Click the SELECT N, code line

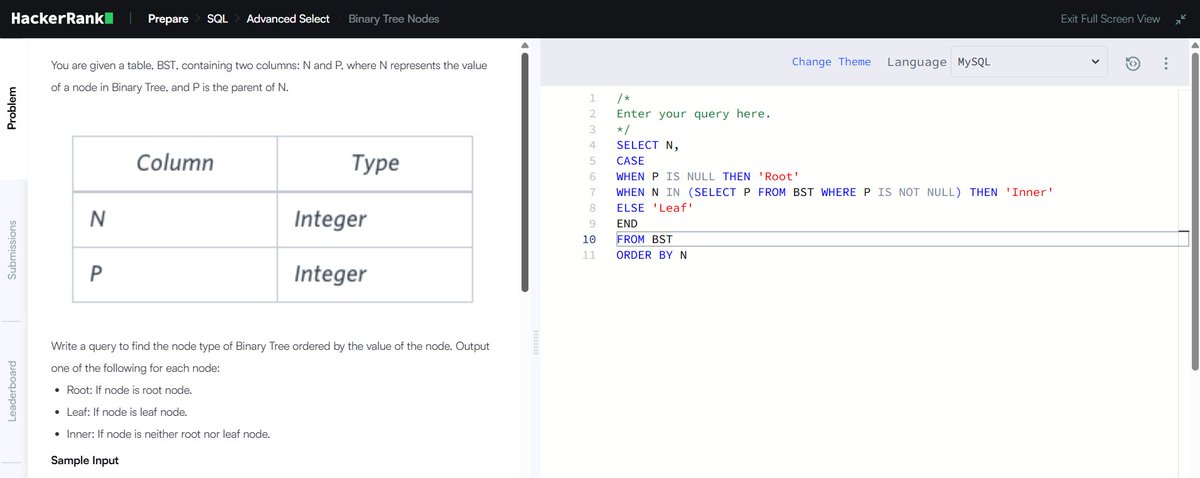[x=648, y=145]
